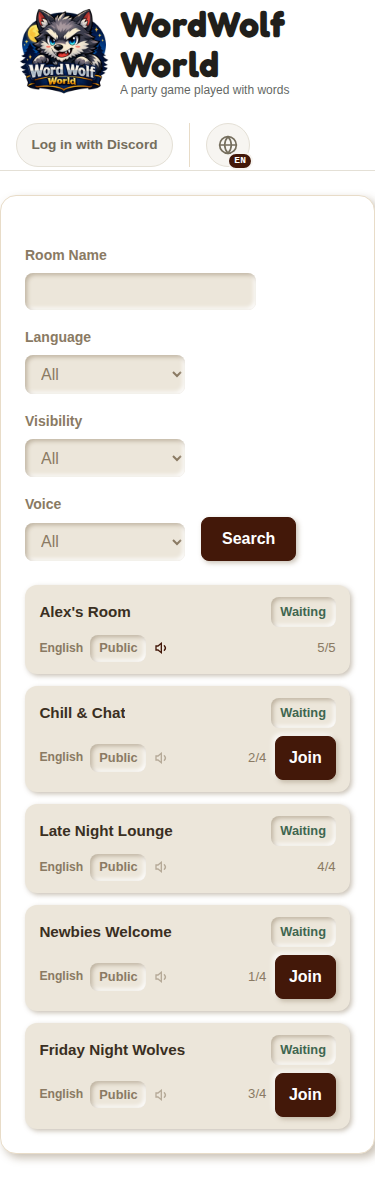This screenshot has width=375, height=1178.
Task: Open the Voice filter dropdown
Action: point(105,542)
